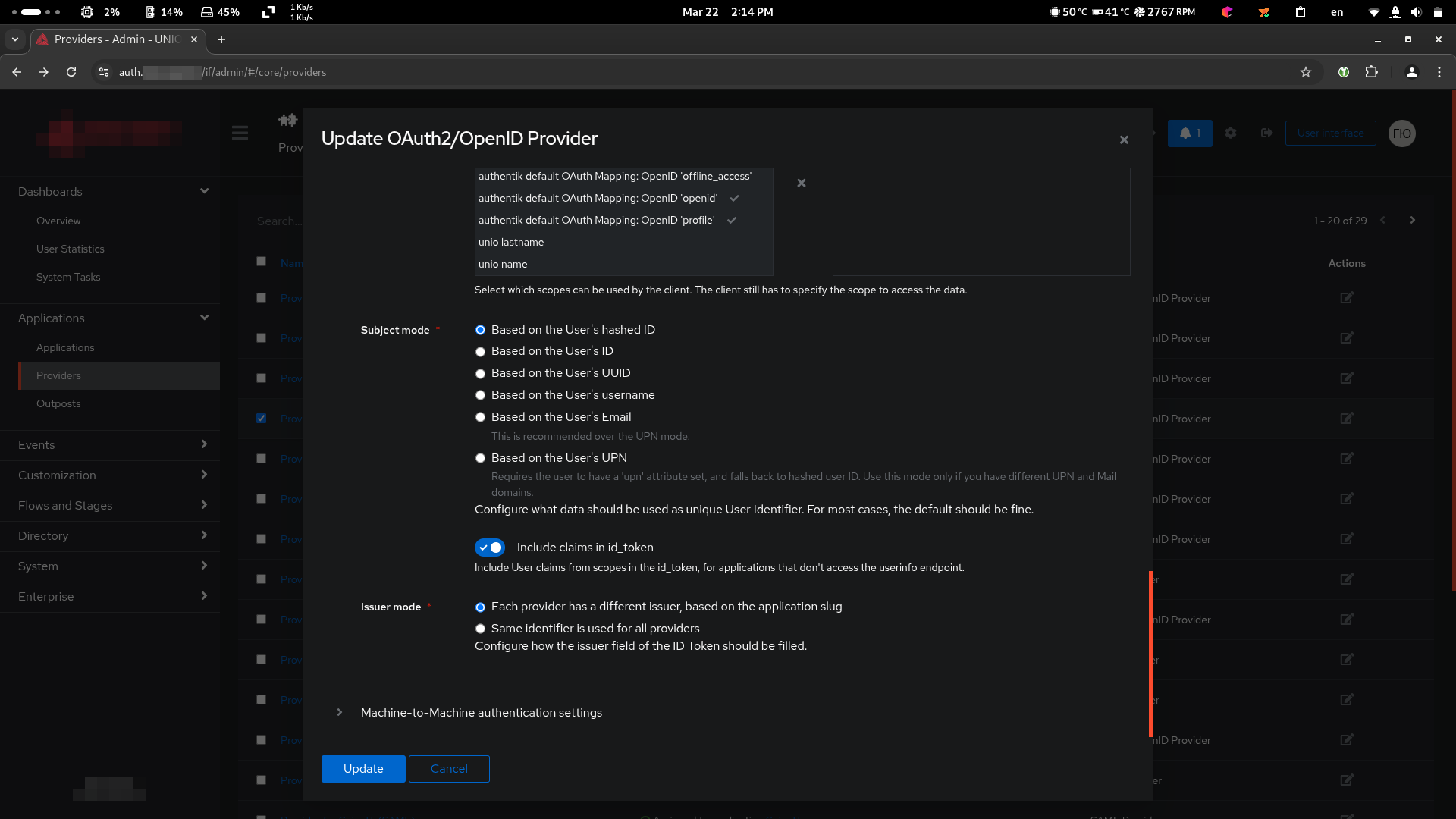Select the 'unio lastname' scope mapping
The width and height of the screenshot is (1456, 819).
[x=511, y=243]
